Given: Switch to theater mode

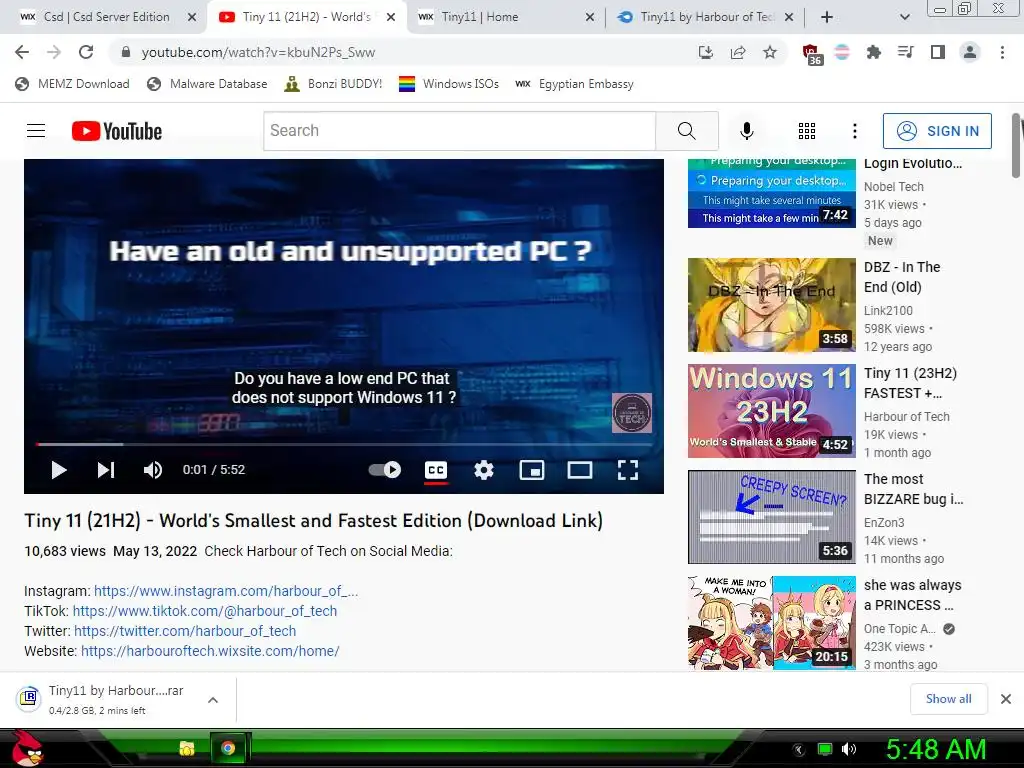Looking at the screenshot, I should tap(580, 470).
